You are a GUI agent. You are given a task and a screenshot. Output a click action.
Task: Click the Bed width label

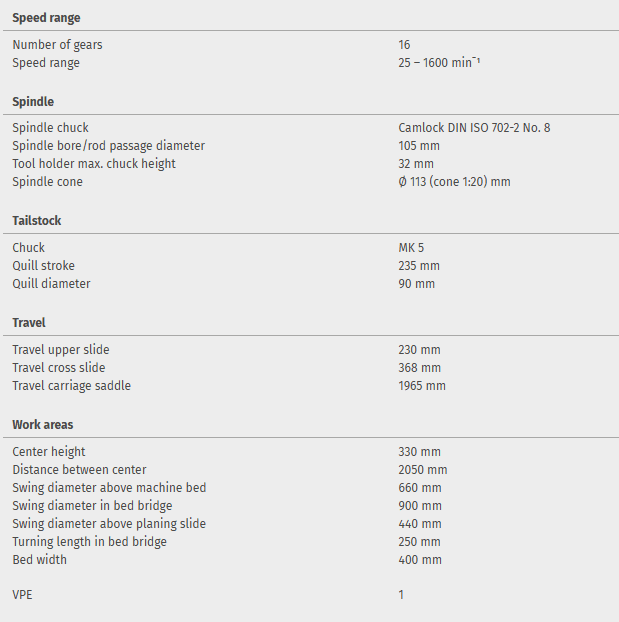39,560
